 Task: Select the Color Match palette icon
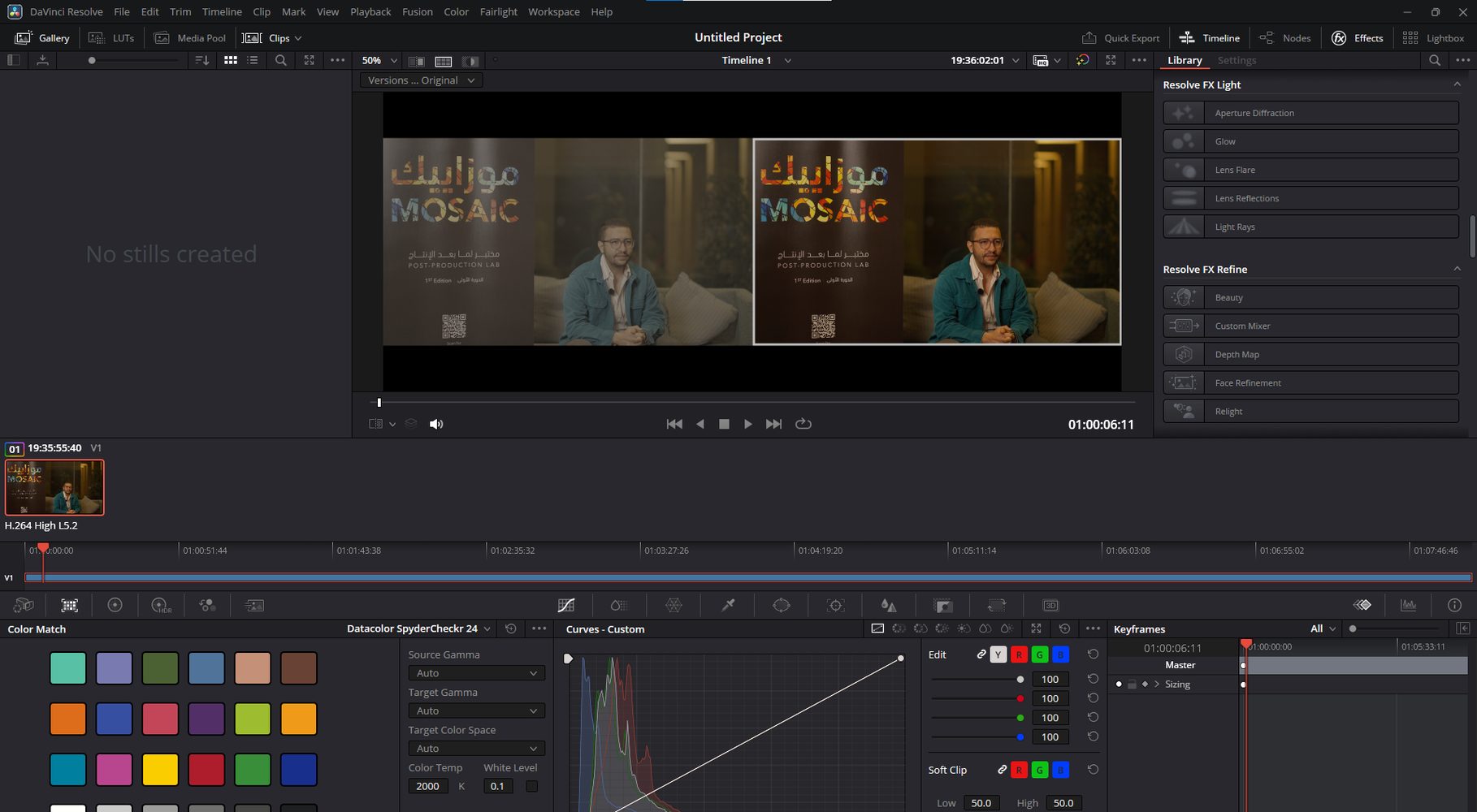[x=70, y=605]
